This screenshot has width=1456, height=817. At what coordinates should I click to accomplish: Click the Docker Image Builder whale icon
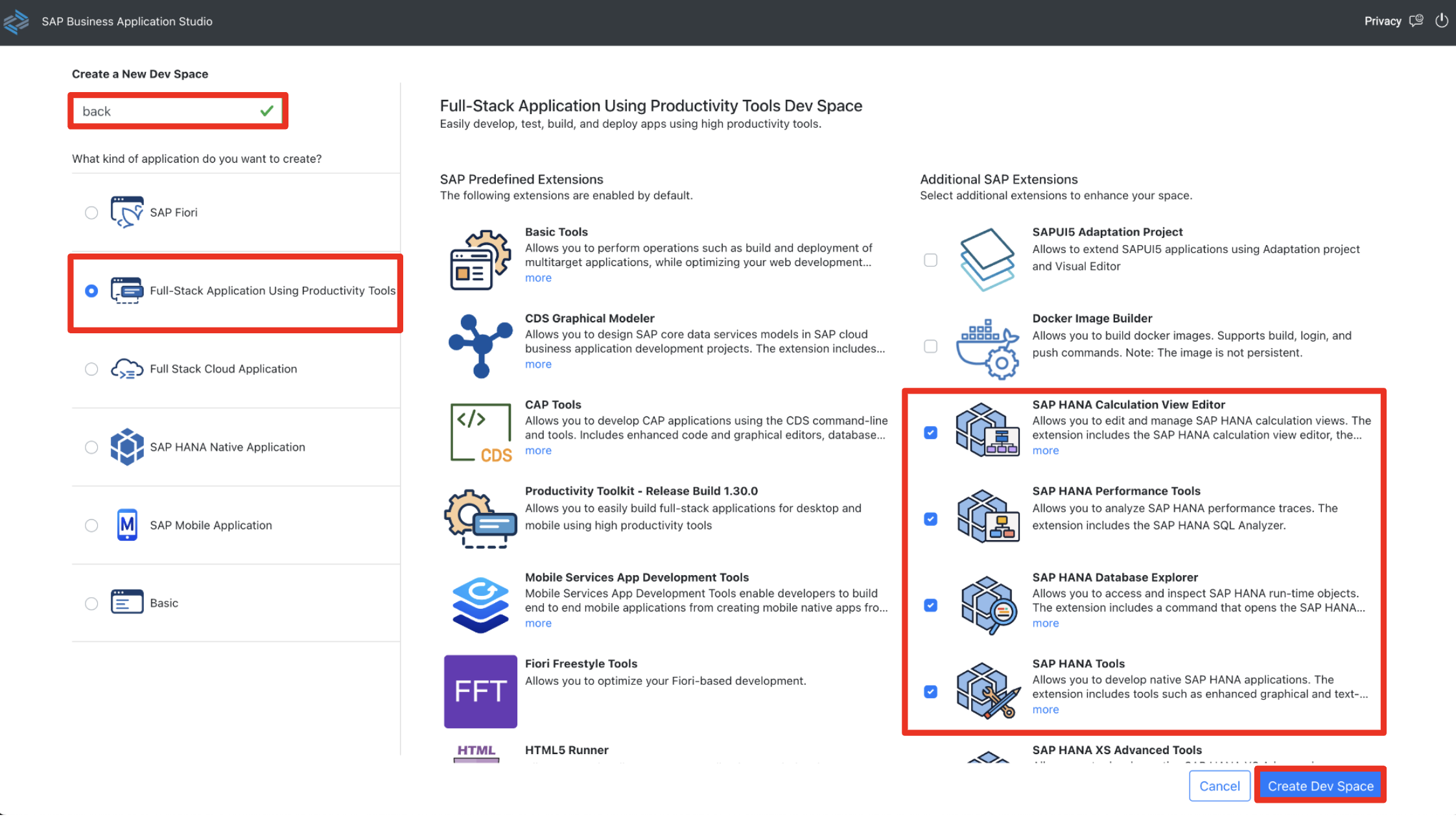pos(987,348)
